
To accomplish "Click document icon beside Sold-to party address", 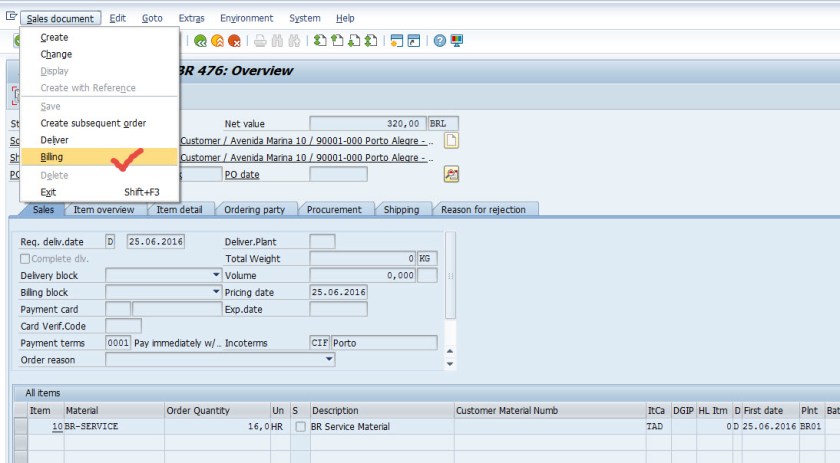I will tap(451, 140).
